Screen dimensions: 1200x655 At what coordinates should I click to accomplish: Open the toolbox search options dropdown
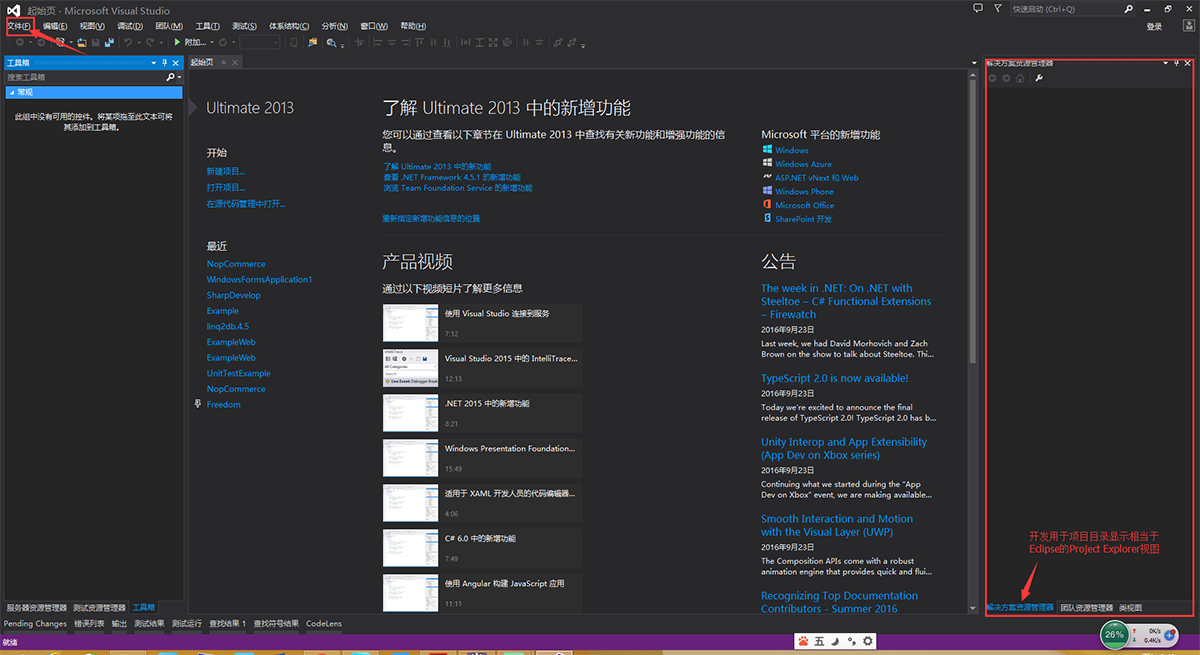[x=178, y=77]
